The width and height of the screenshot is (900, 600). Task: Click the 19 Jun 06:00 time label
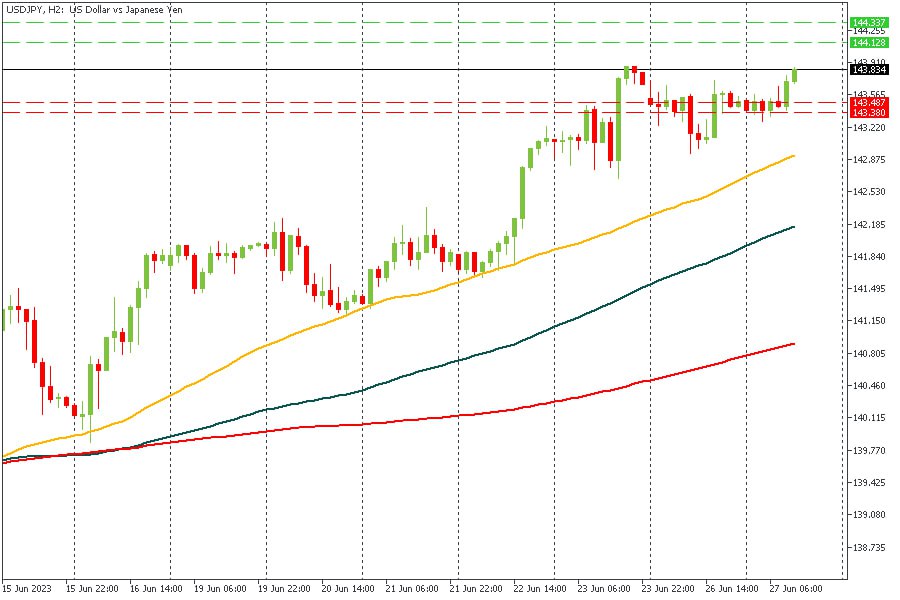pyautogui.click(x=220, y=589)
